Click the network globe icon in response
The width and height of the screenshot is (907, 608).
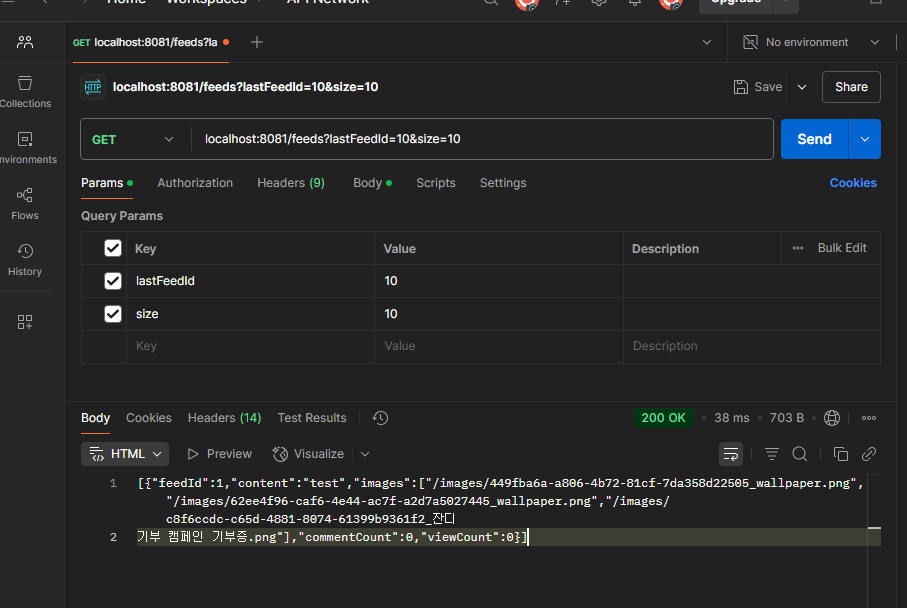832,418
